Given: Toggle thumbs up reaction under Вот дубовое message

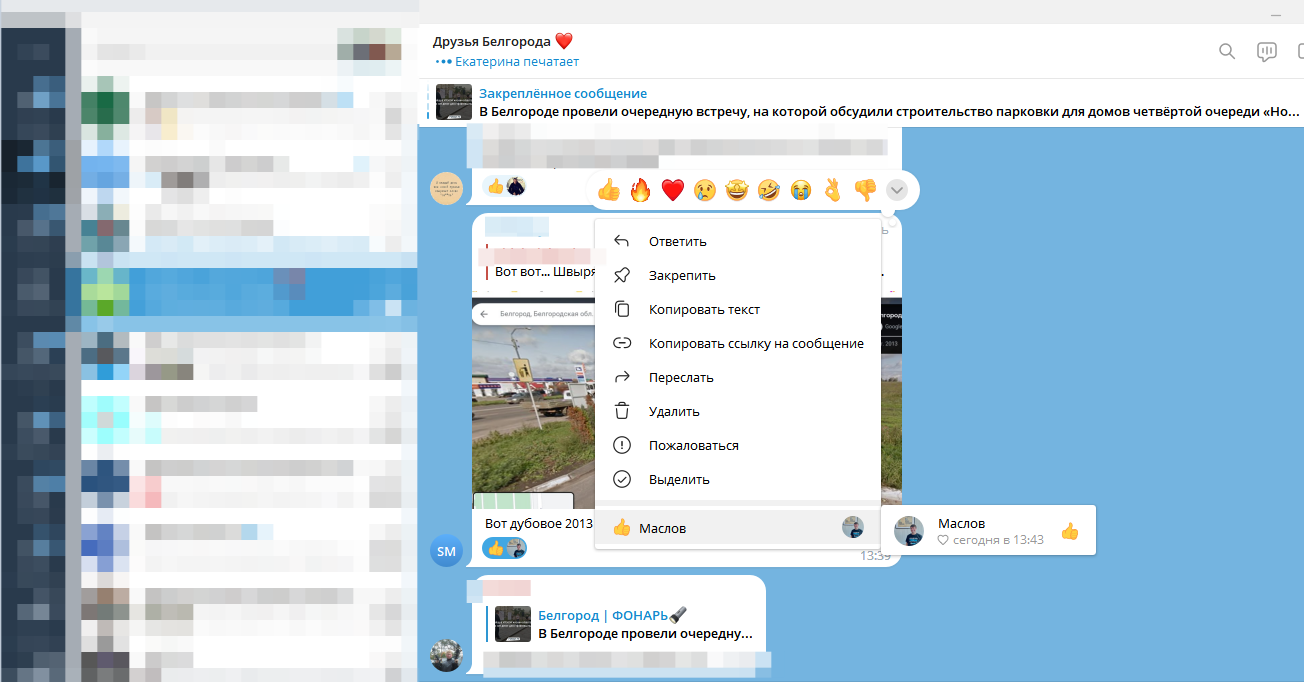Looking at the screenshot, I should 504,548.
